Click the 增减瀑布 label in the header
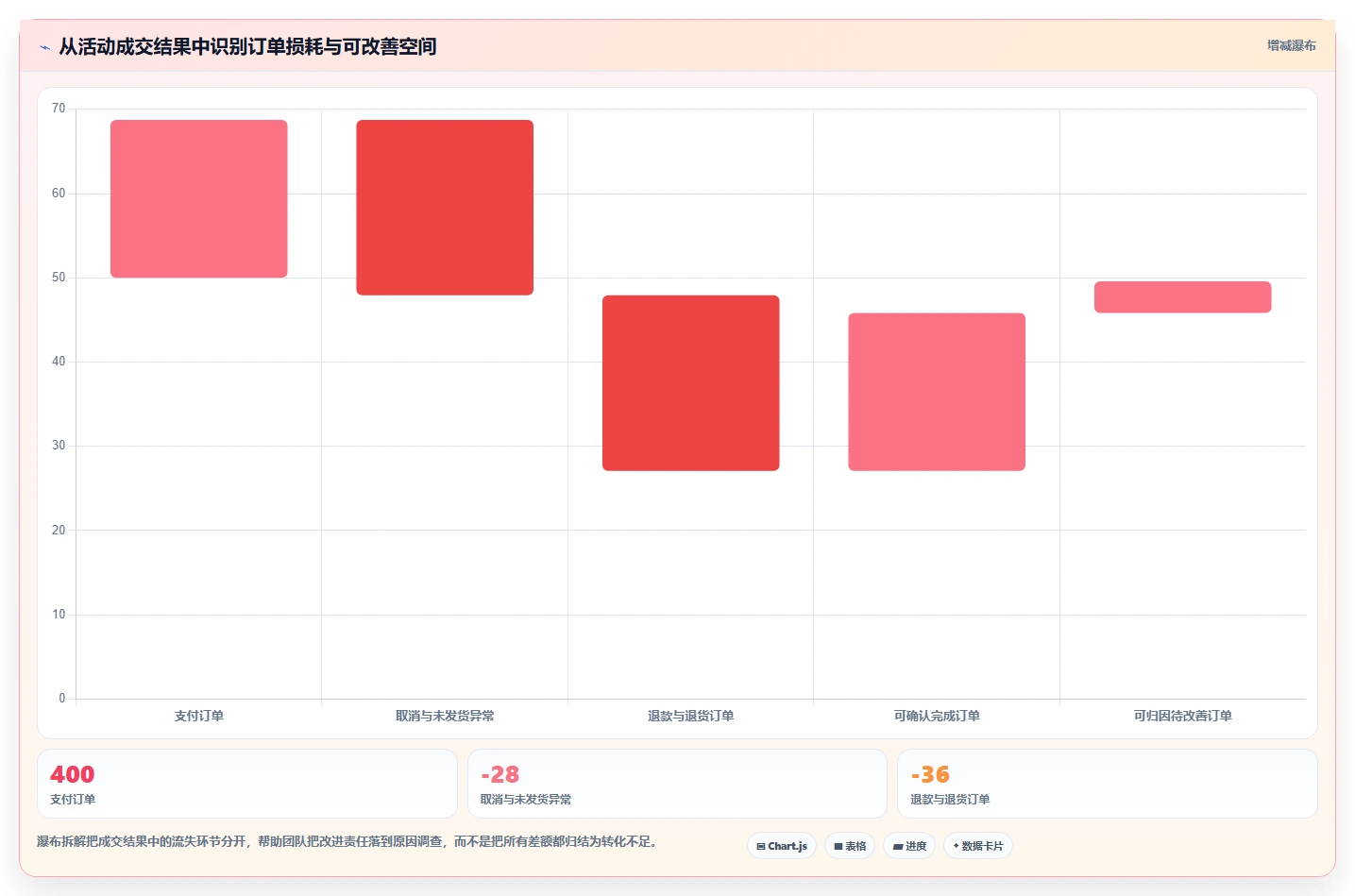Viewport: 1355px width, 896px height. (1291, 45)
